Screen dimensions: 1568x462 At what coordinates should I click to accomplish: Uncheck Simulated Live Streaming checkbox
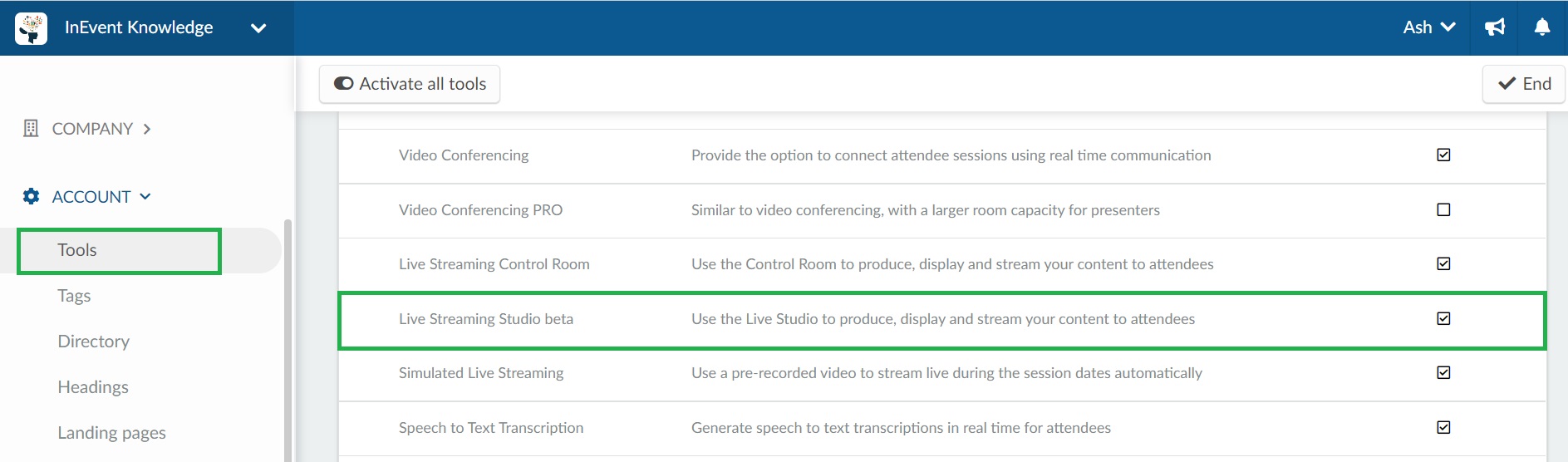tap(1443, 372)
